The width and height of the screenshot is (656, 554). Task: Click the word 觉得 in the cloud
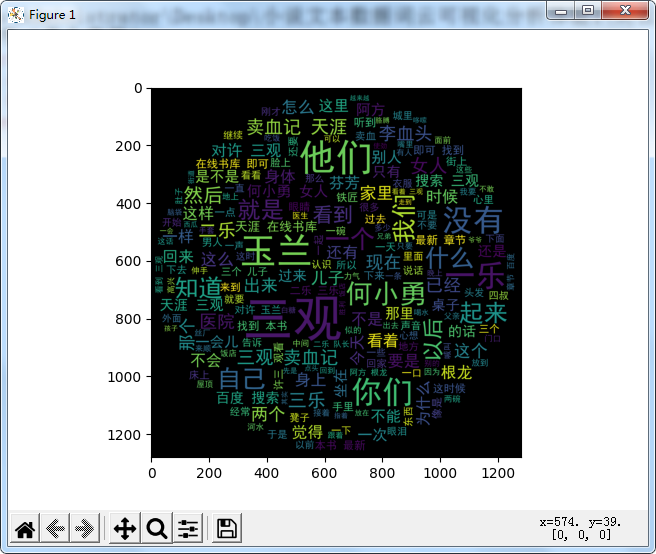pos(308,432)
